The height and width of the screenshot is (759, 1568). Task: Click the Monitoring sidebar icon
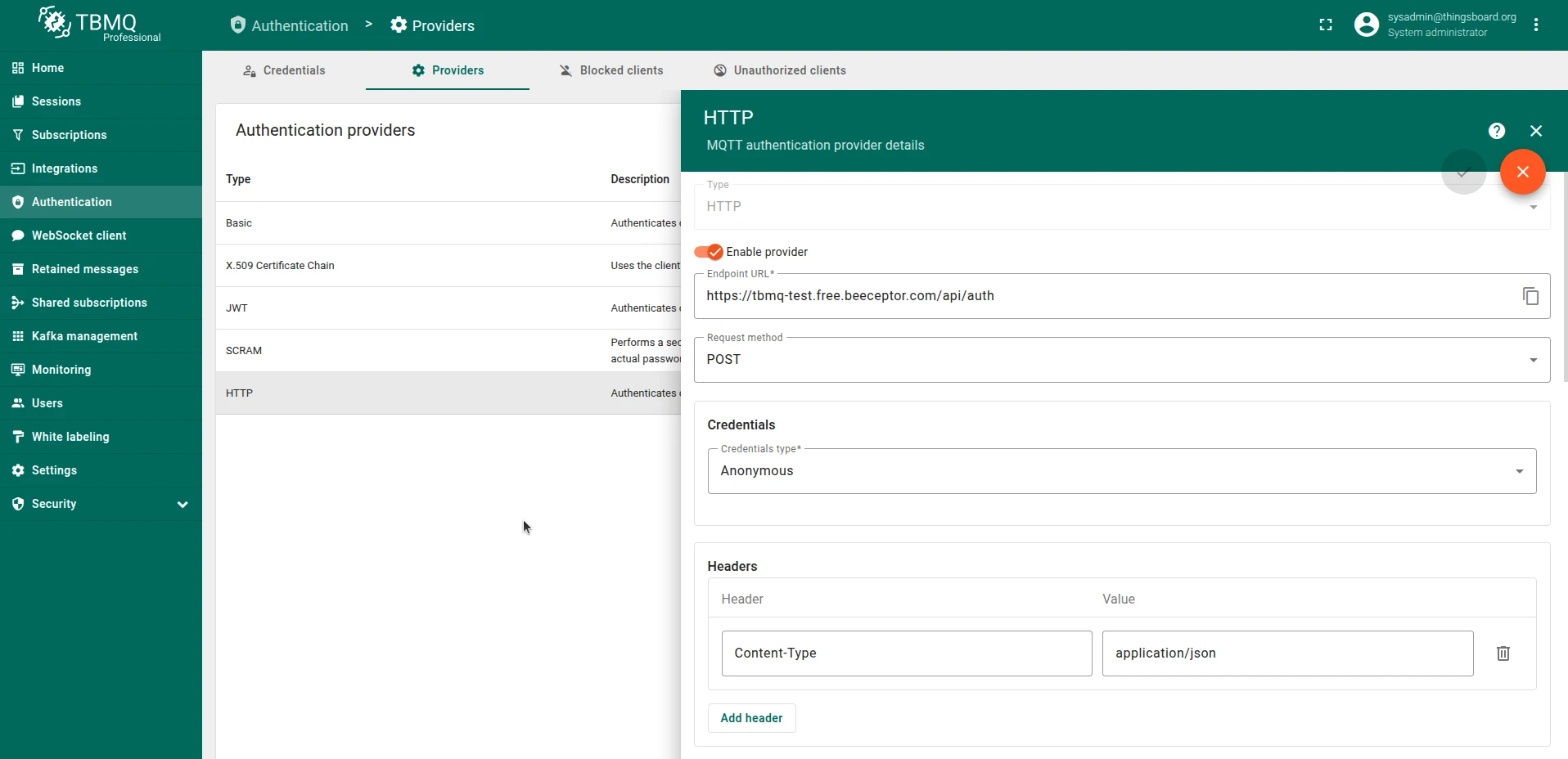point(18,370)
